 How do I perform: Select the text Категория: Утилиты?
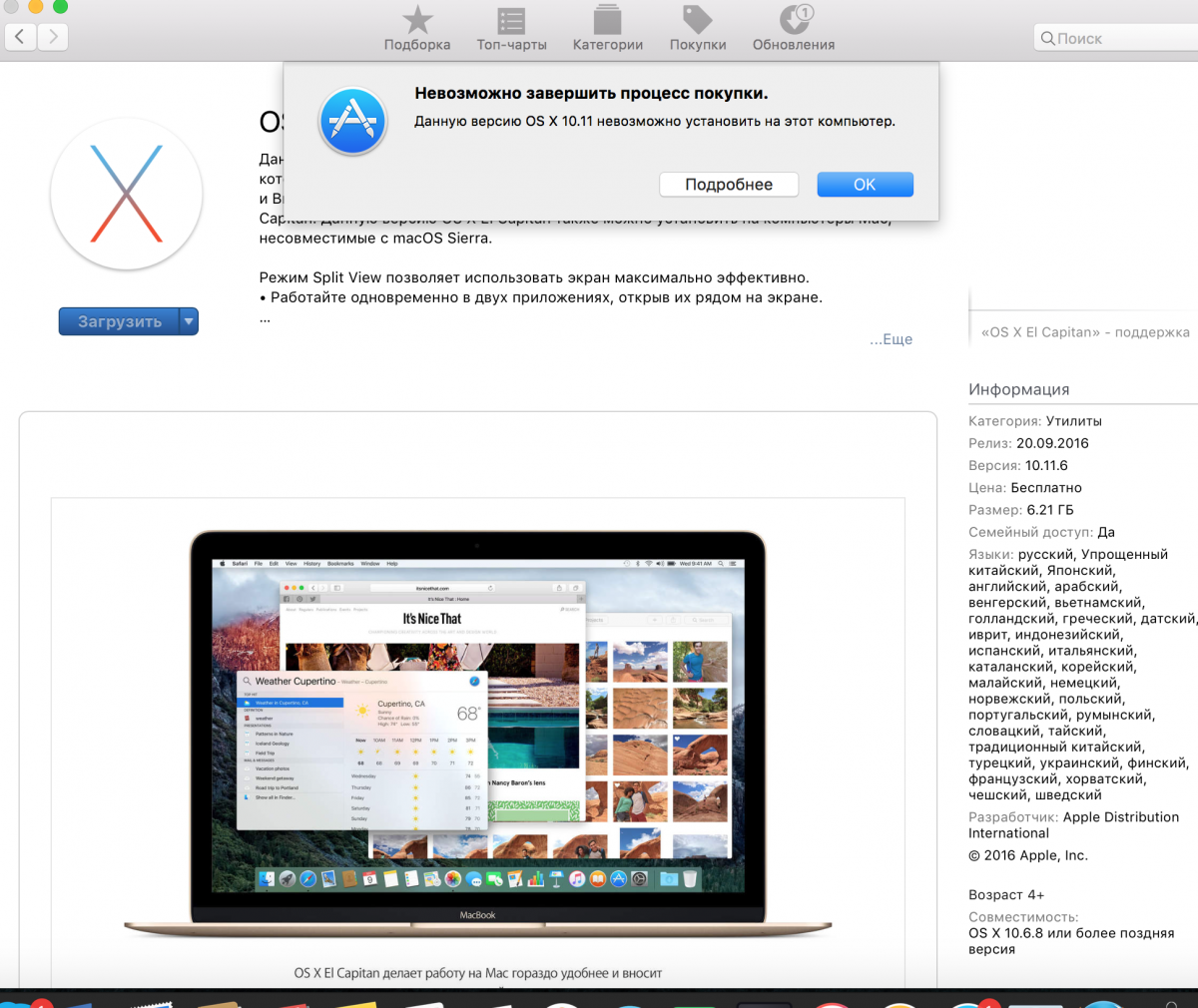coord(1035,421)
